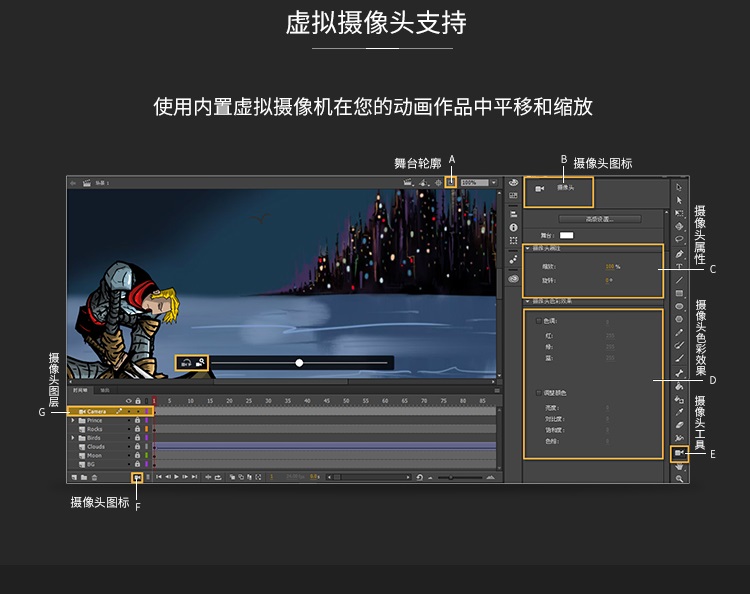Select the Line tool

[x=679, y=280]
